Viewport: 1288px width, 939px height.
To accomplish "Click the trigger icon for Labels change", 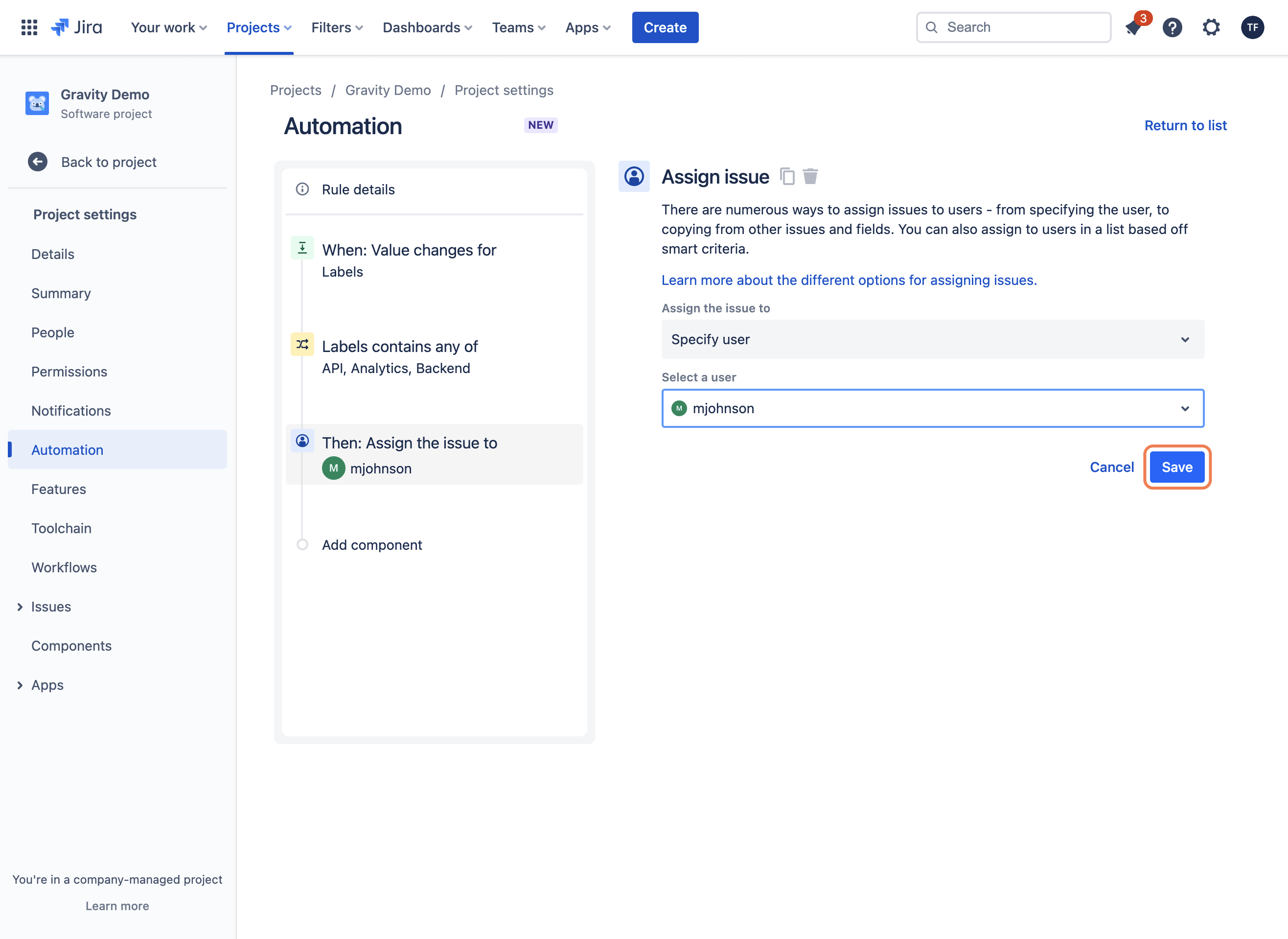I will 302,248.
